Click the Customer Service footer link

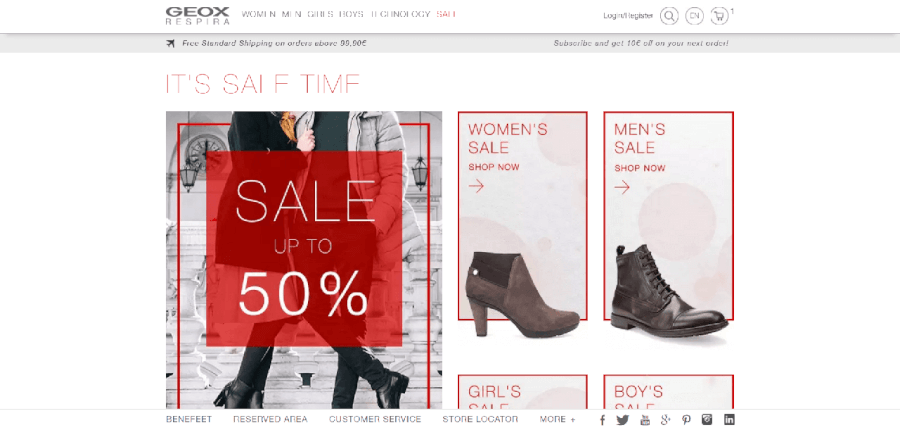375,420
